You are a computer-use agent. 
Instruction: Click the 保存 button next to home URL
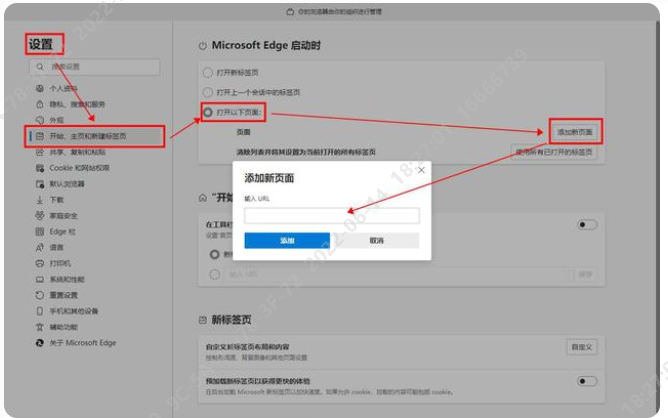tap(586, 274)
